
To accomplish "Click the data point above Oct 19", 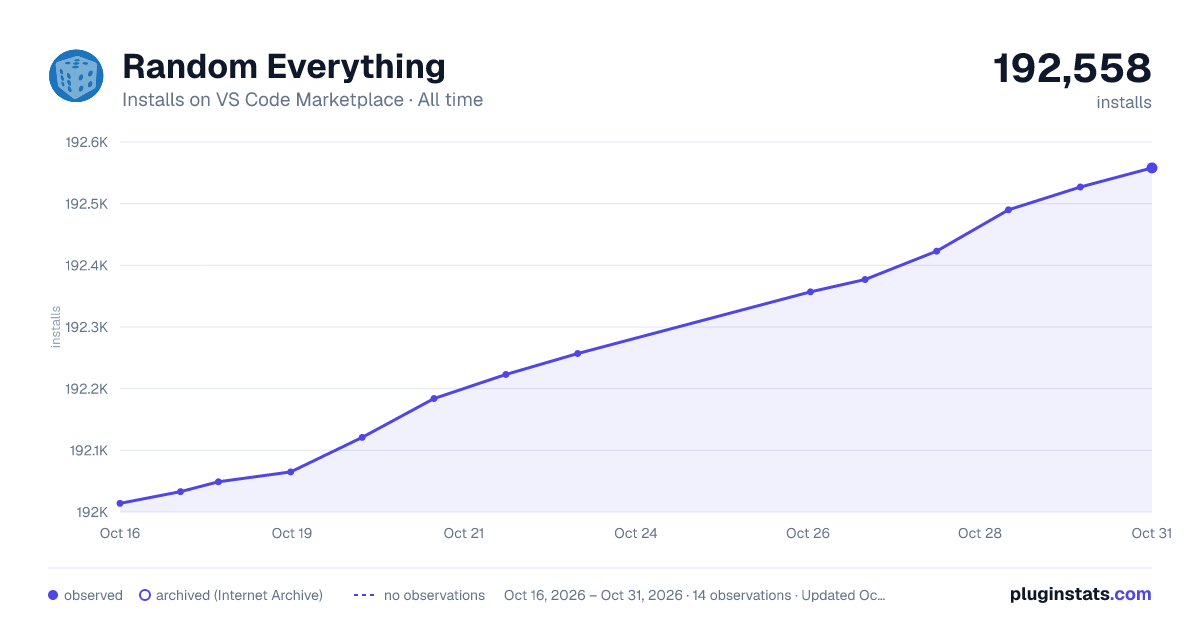I will pyautogui.click(x=291, y=472).
